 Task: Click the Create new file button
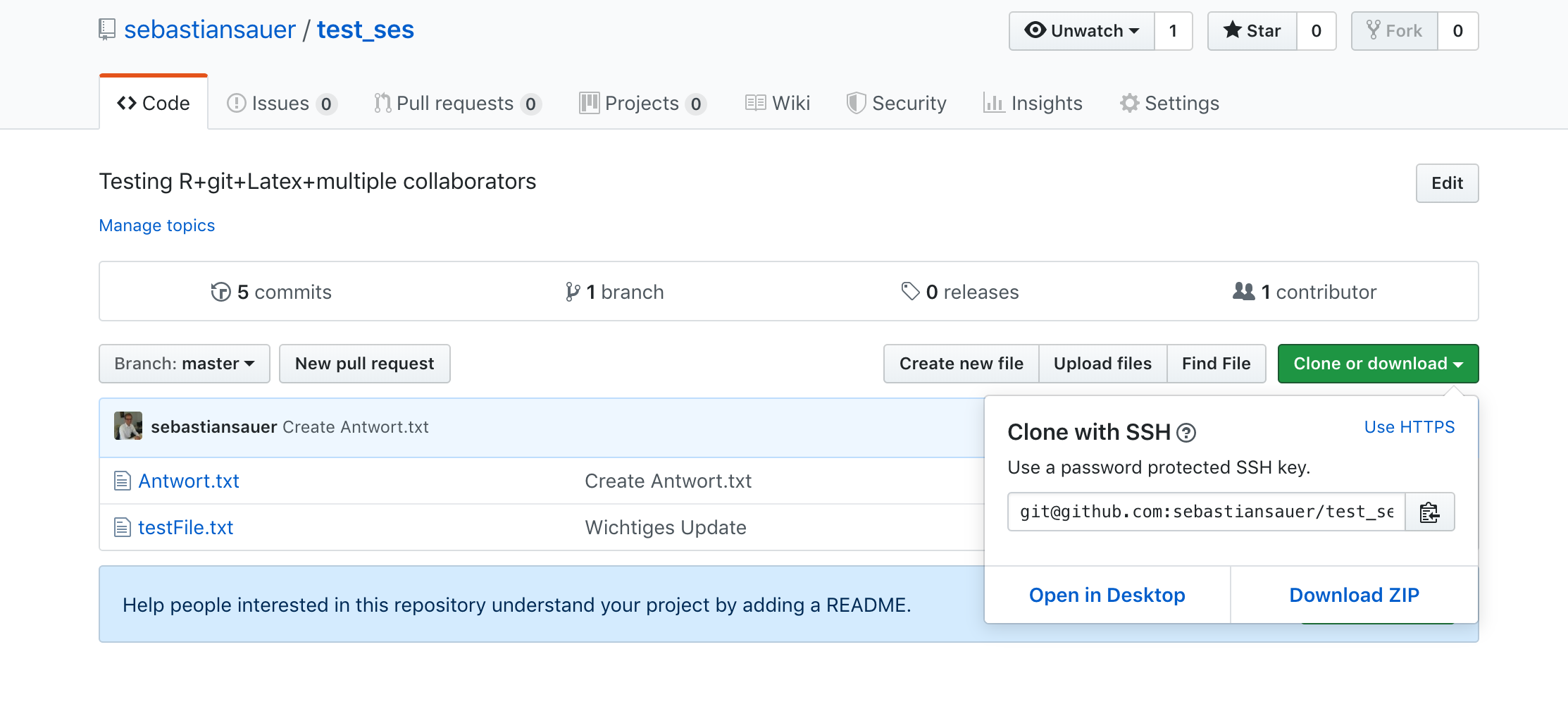pyautogui.click(x=962, y=364)
